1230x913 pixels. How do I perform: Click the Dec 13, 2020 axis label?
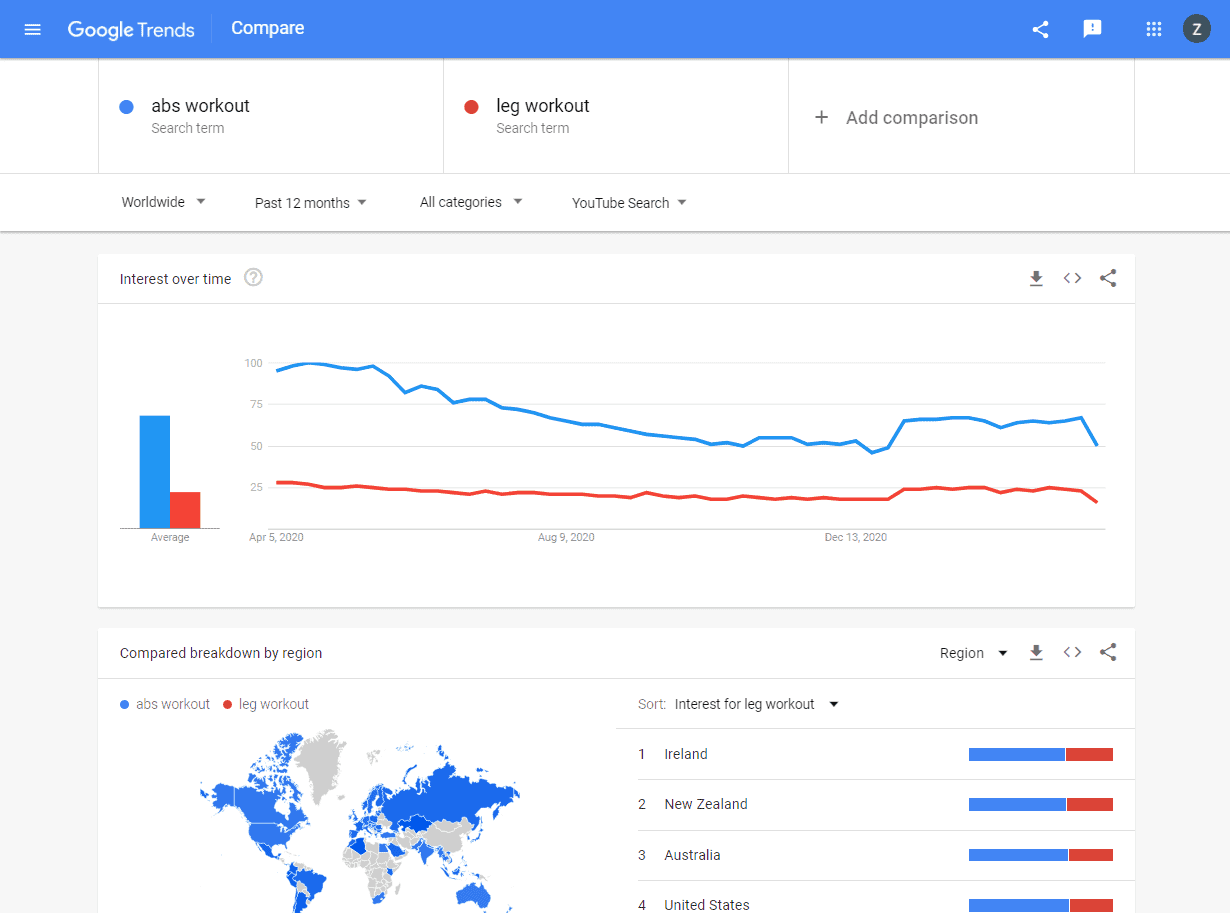(x=856, y=538)
